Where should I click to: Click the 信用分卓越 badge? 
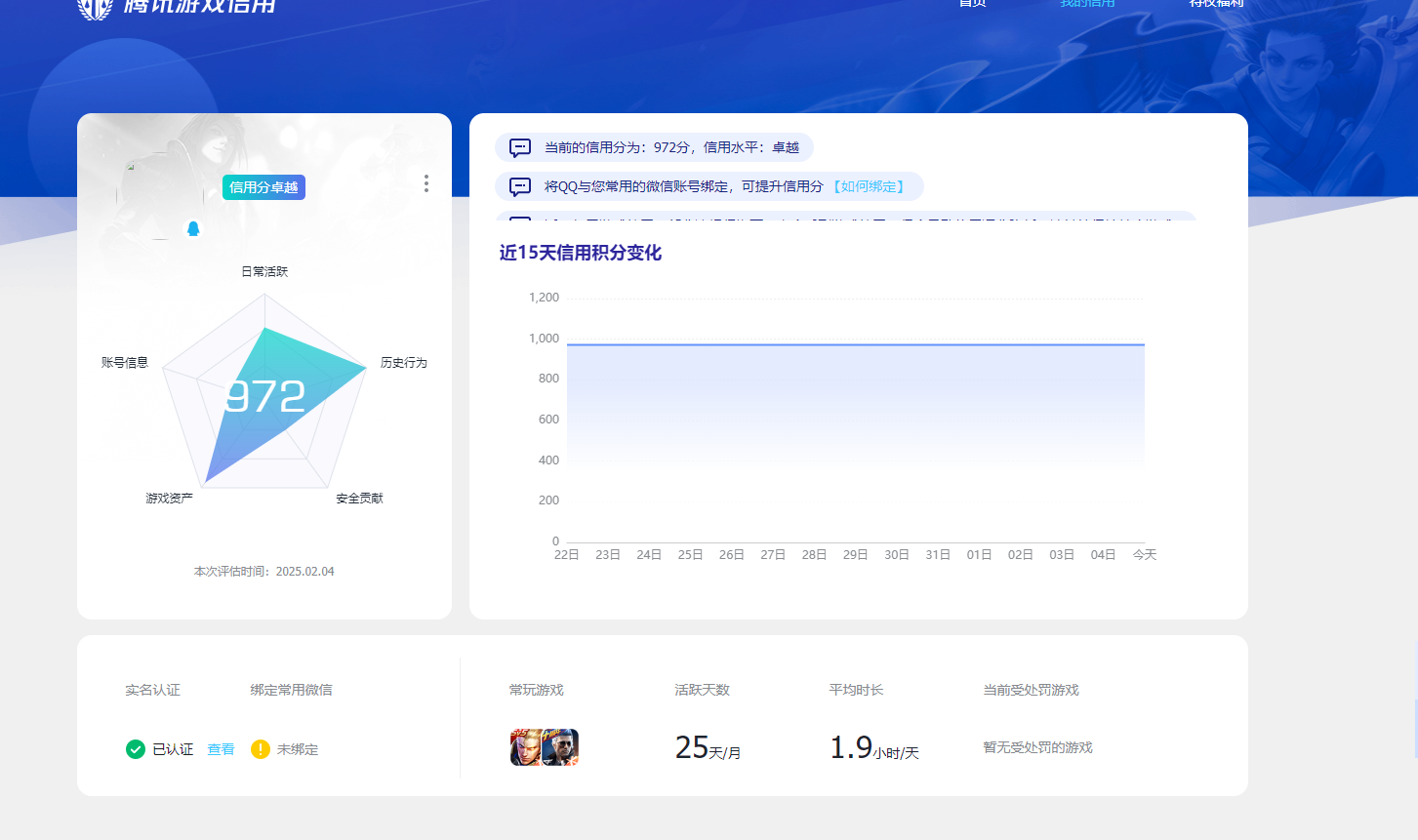[263, 187]
